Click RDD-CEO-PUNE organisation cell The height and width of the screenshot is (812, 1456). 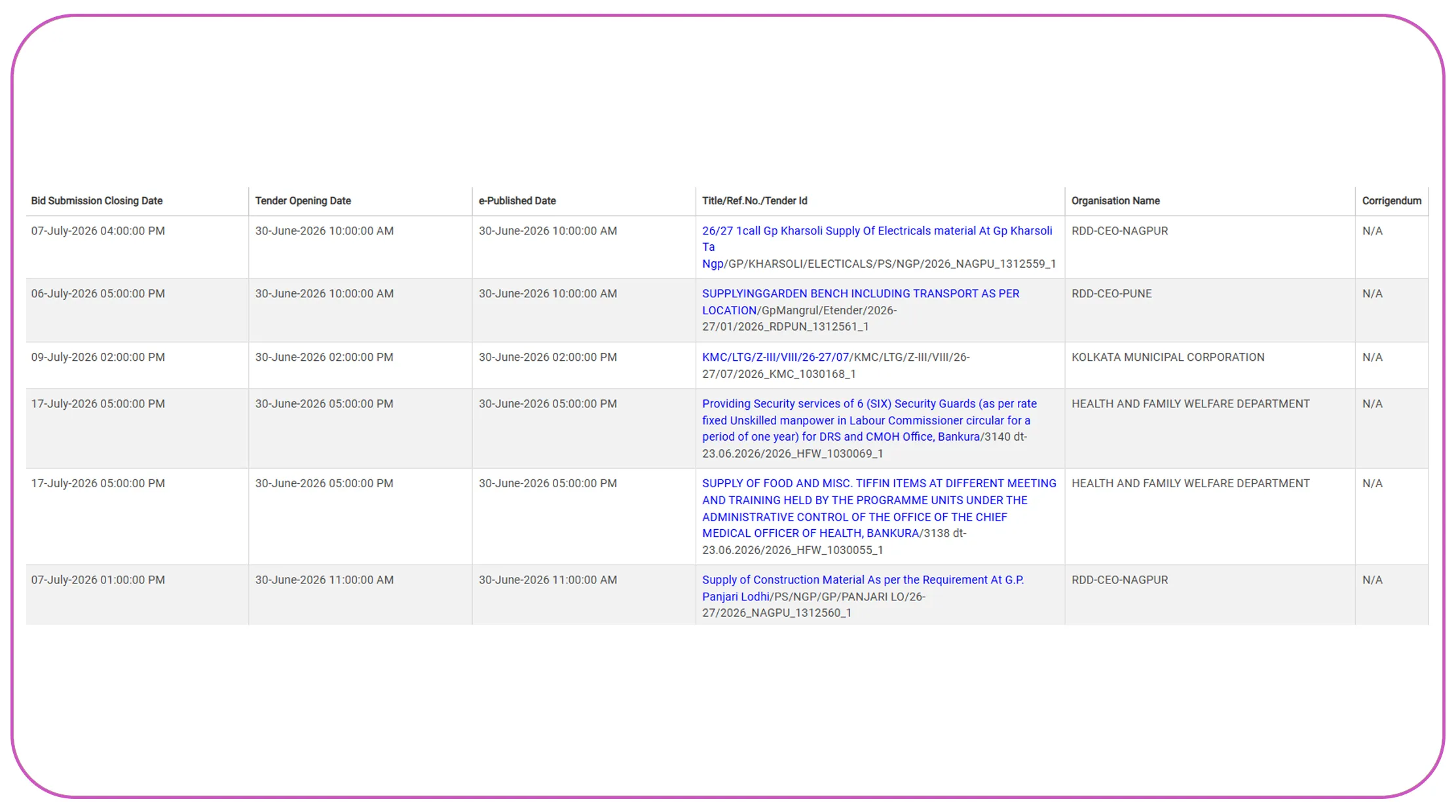[x=1111, y=293]
